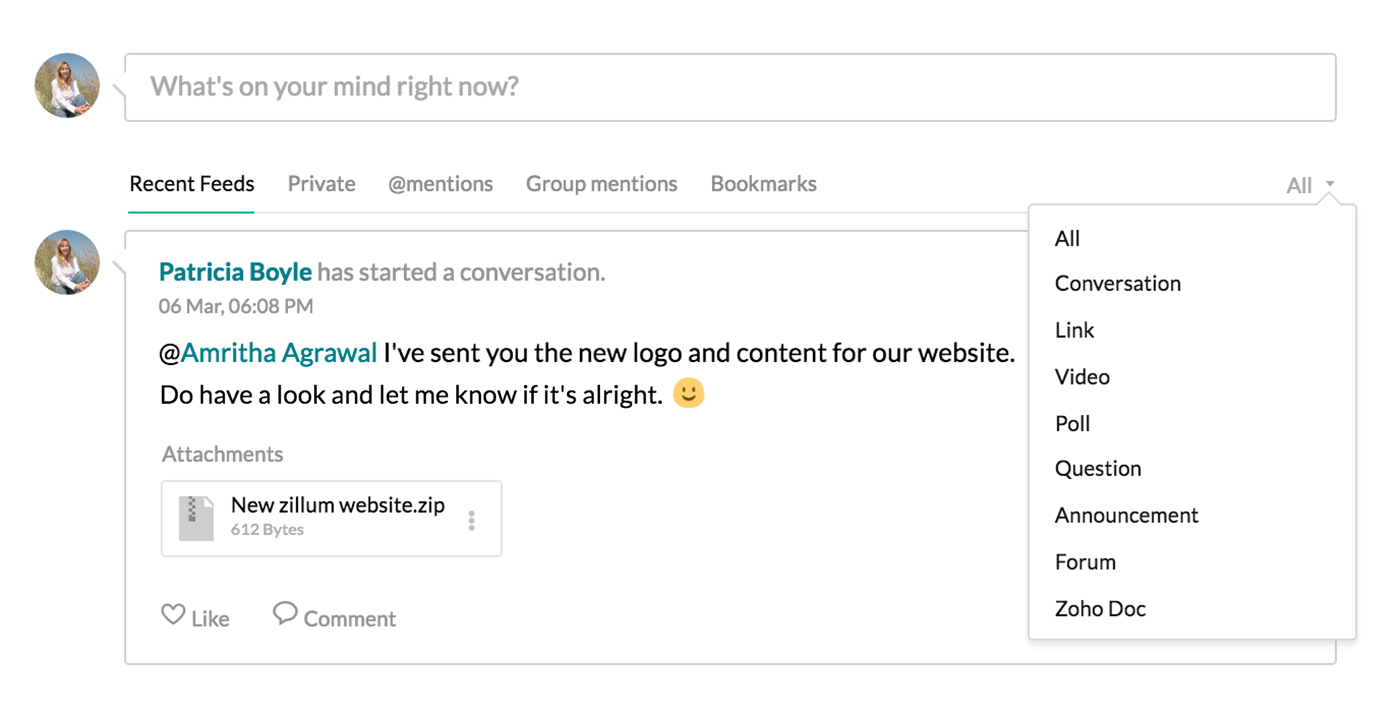The height and width of the screenshot is (719, 1400).
Task: Click the Comment speech bubble icon
Action: click(285, 614)
